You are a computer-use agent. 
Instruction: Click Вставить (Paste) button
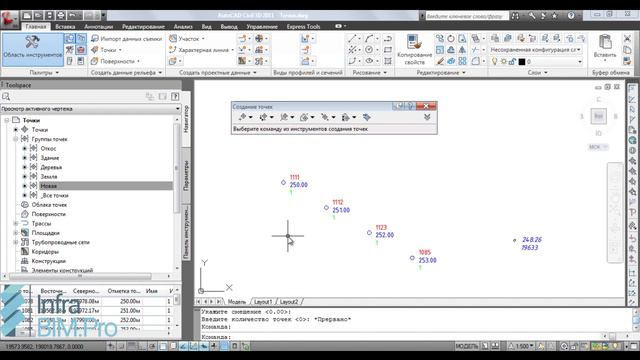pos(605,47)
